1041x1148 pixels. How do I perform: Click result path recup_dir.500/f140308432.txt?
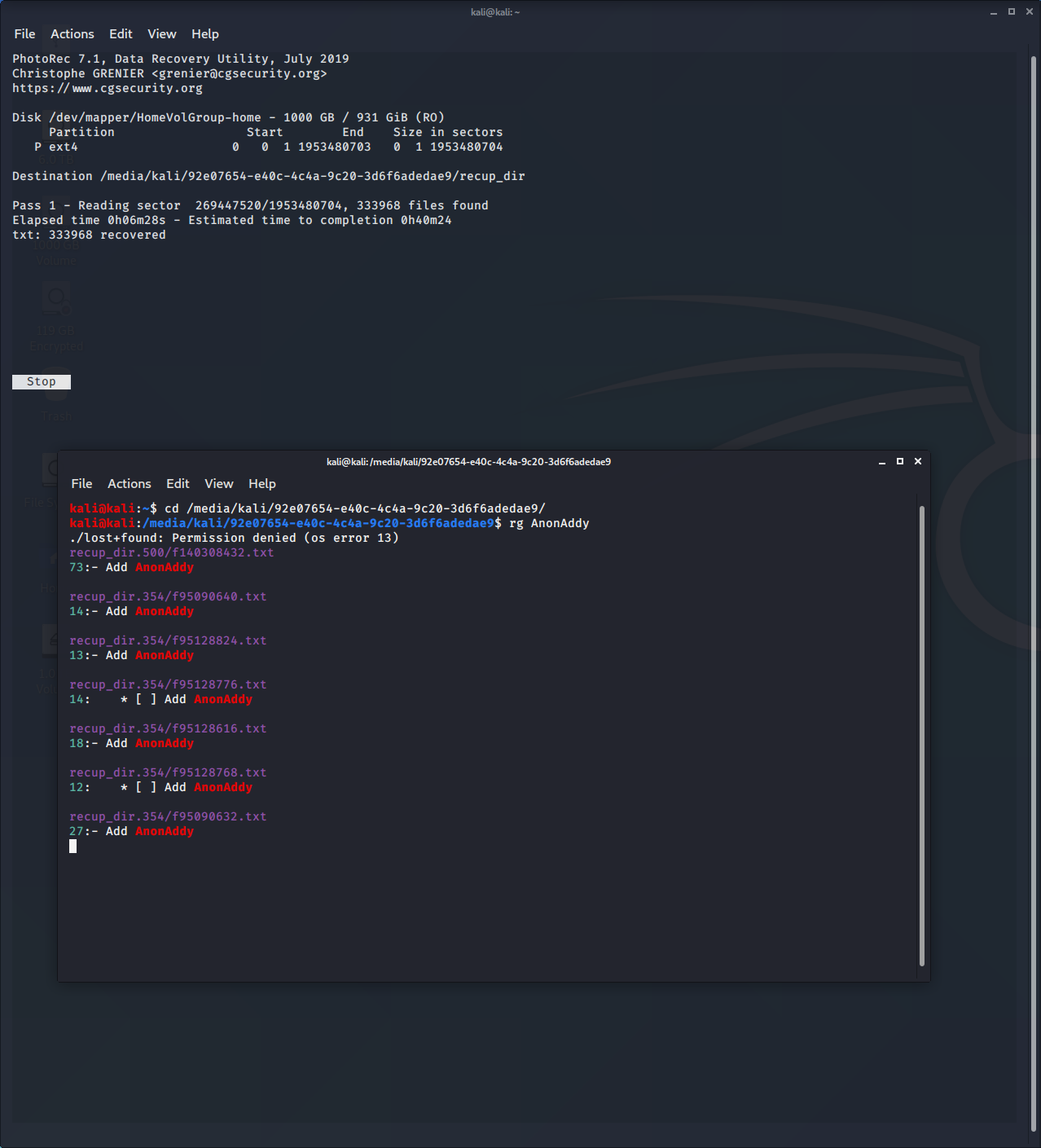click(172, 552)
